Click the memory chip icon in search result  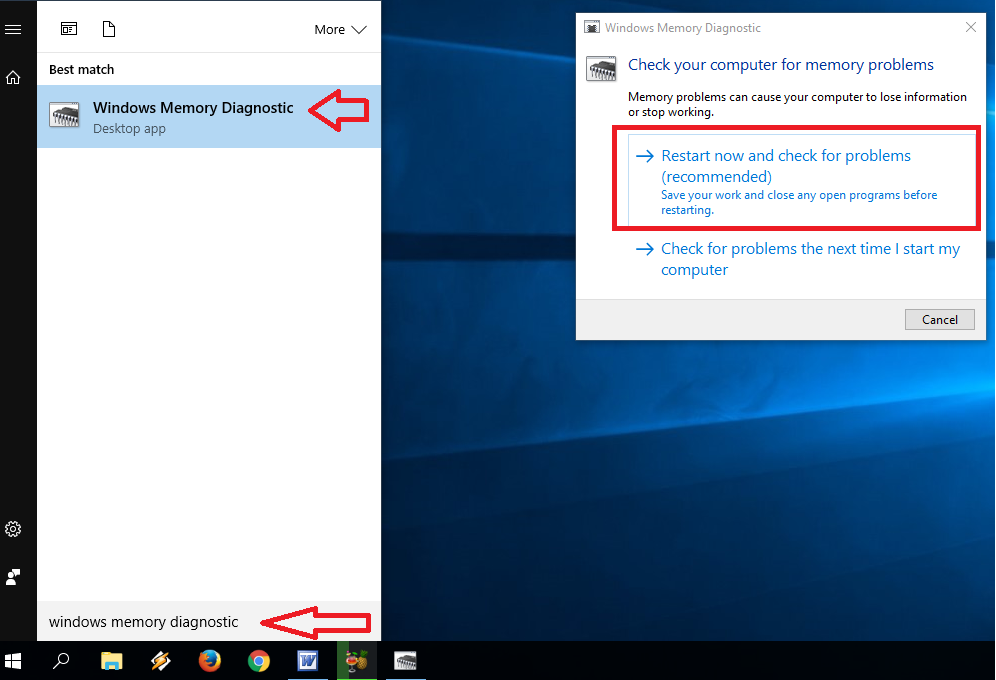point(64,115)
